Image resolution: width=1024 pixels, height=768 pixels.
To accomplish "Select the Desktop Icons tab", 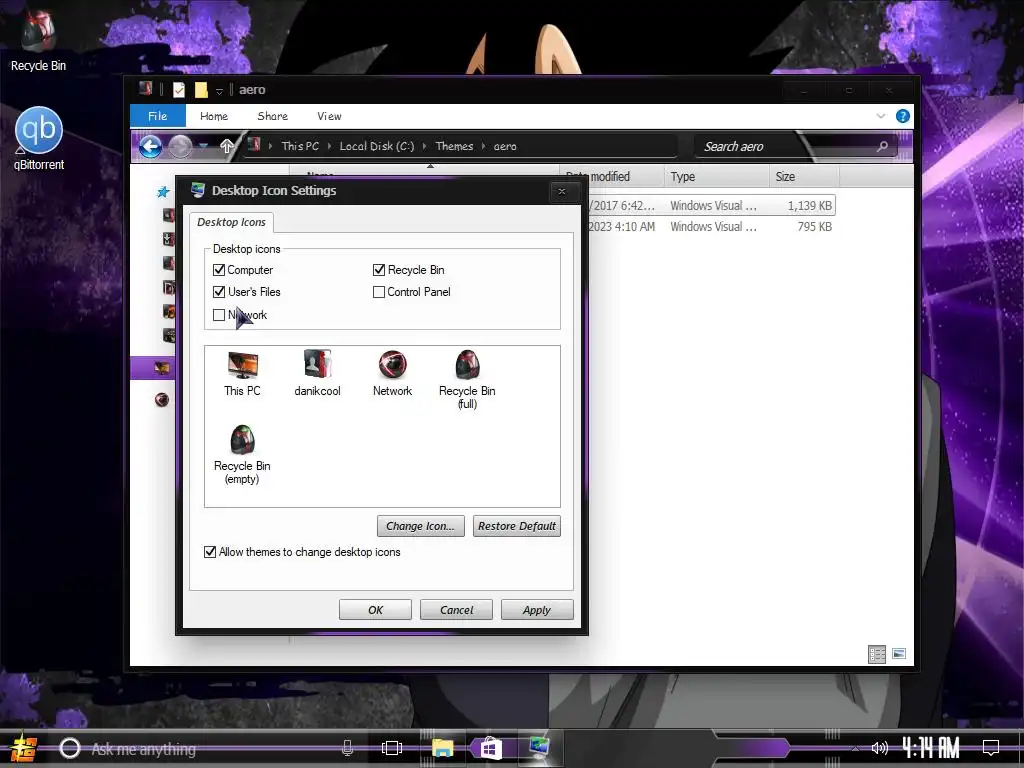I will (x=231, y=222).
